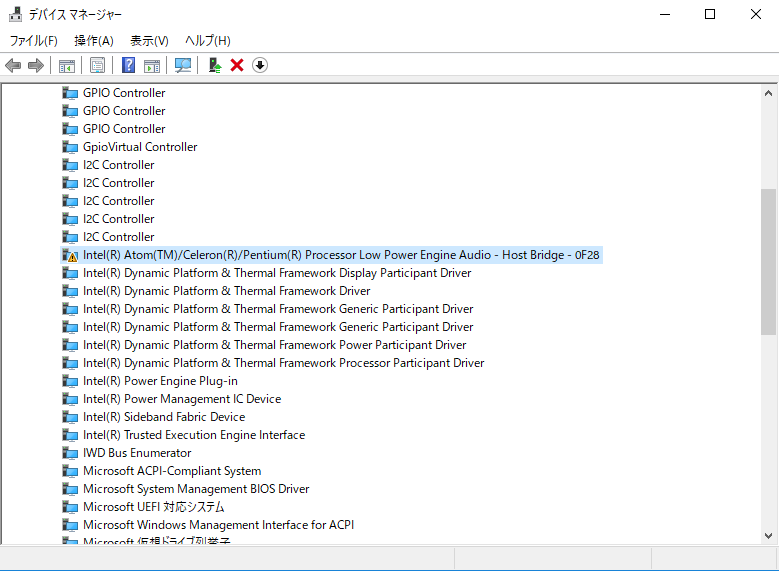Viewport: 779px width, 571px height.
Task: Select Intel Atom Low Power Engine Audio Host Bridge
Action: pyautogui.click(x=341, y=255)
